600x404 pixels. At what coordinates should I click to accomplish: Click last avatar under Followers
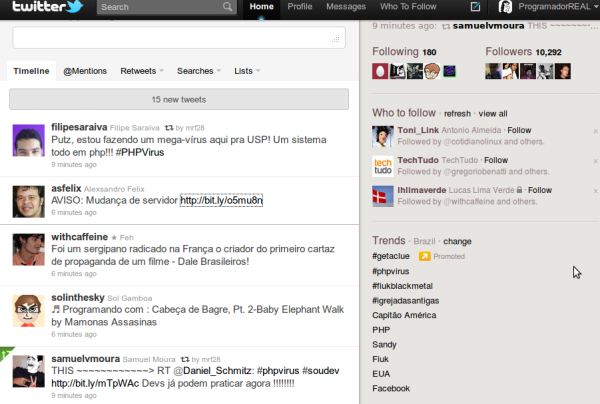point(563,71)
